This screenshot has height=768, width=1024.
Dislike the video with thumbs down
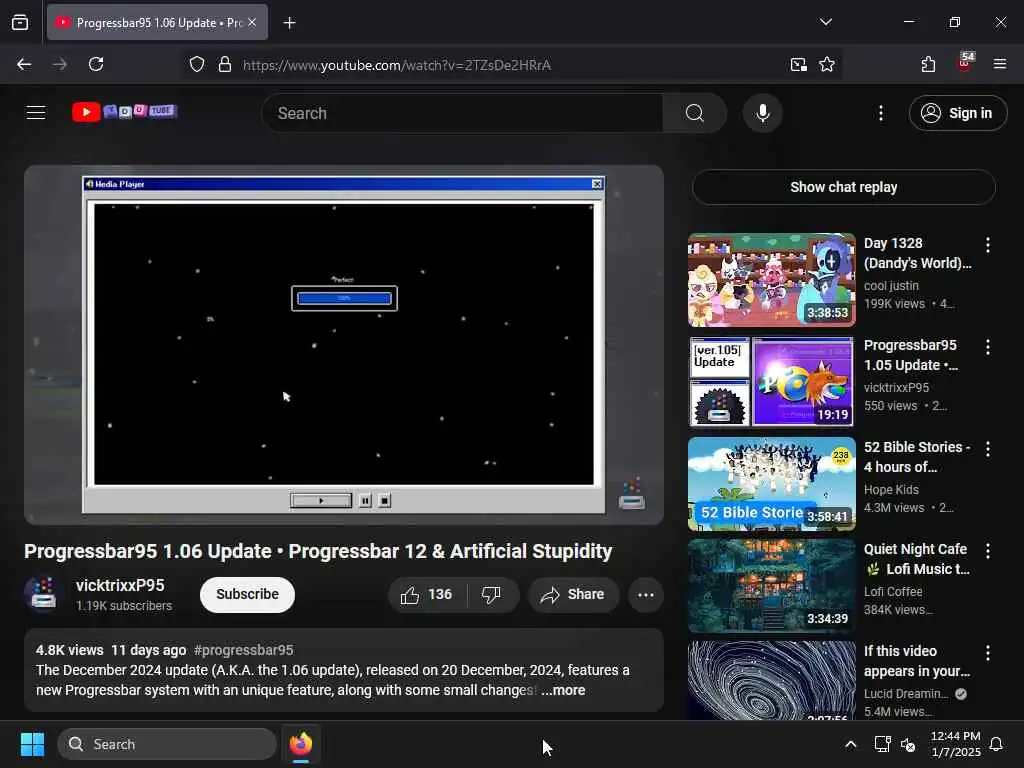click(492, 594)
